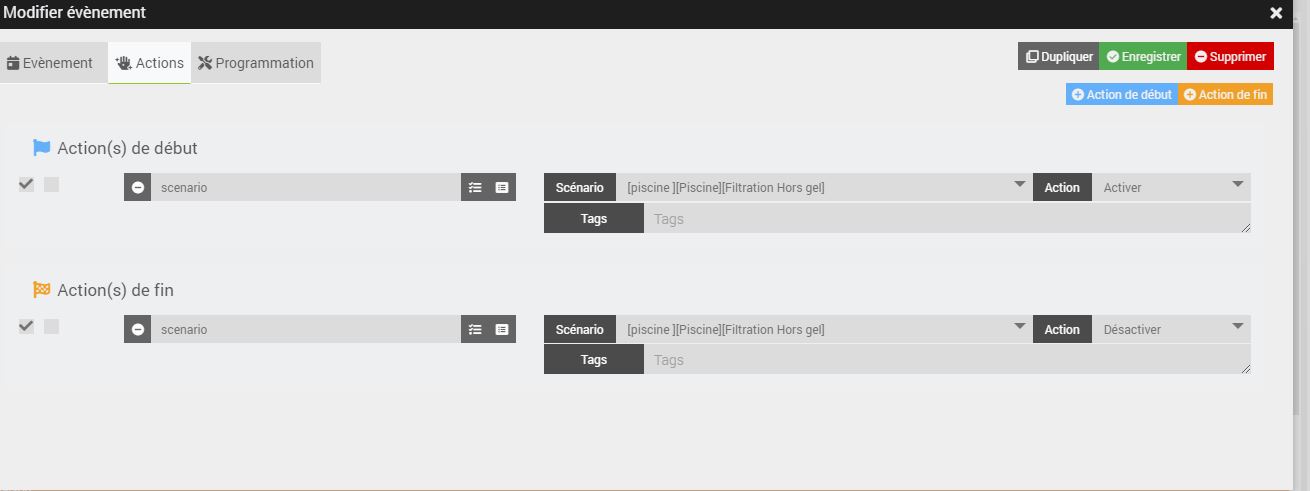Open keyword list icon in end action row
1310x491 pixels.
tap(475, 329)
